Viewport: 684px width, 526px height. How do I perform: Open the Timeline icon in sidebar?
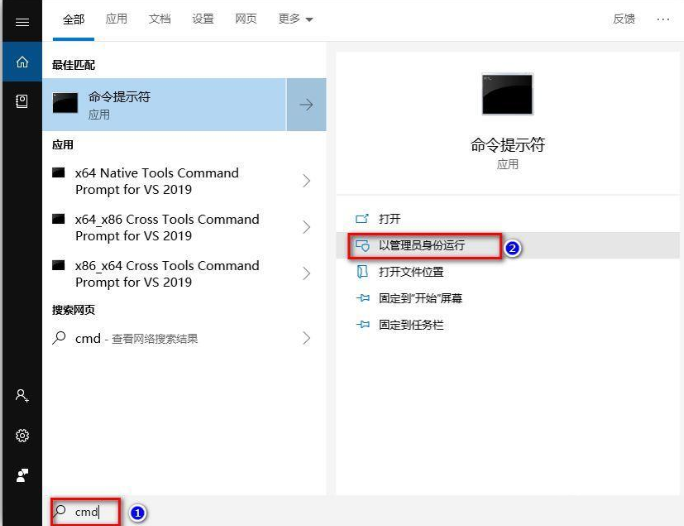point(22,101)
